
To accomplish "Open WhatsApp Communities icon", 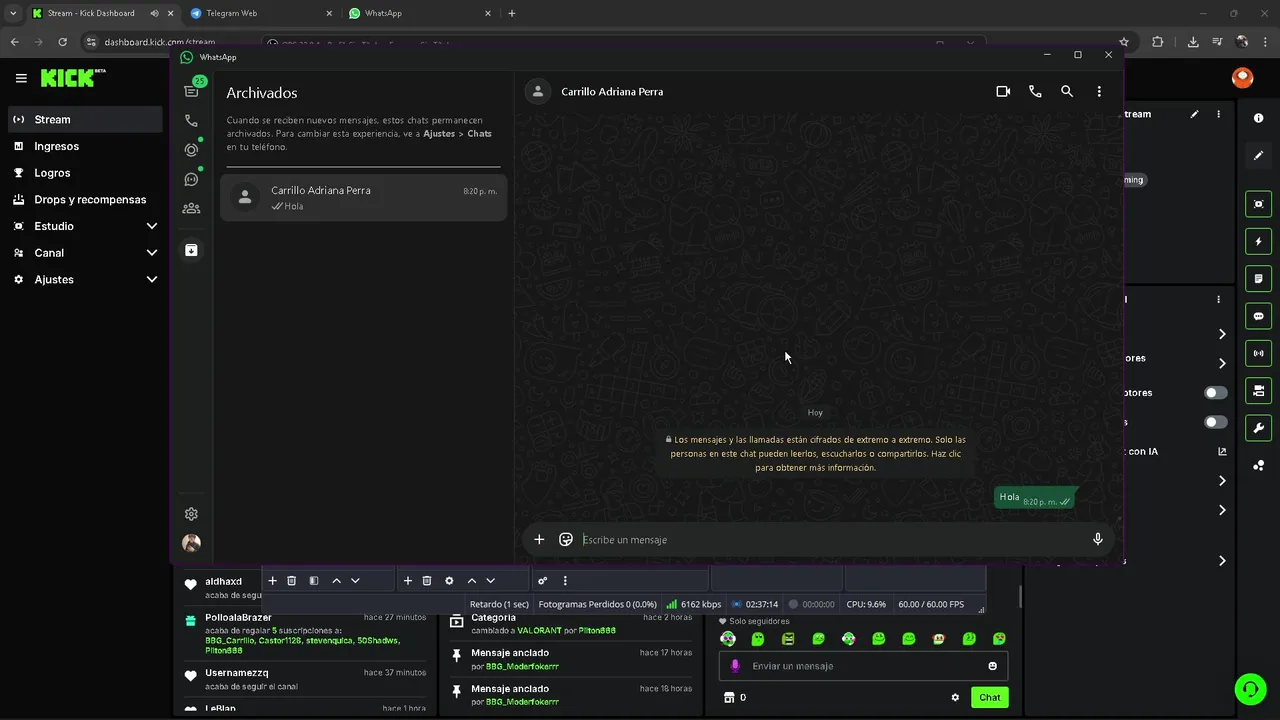I will tap(191, 208).
